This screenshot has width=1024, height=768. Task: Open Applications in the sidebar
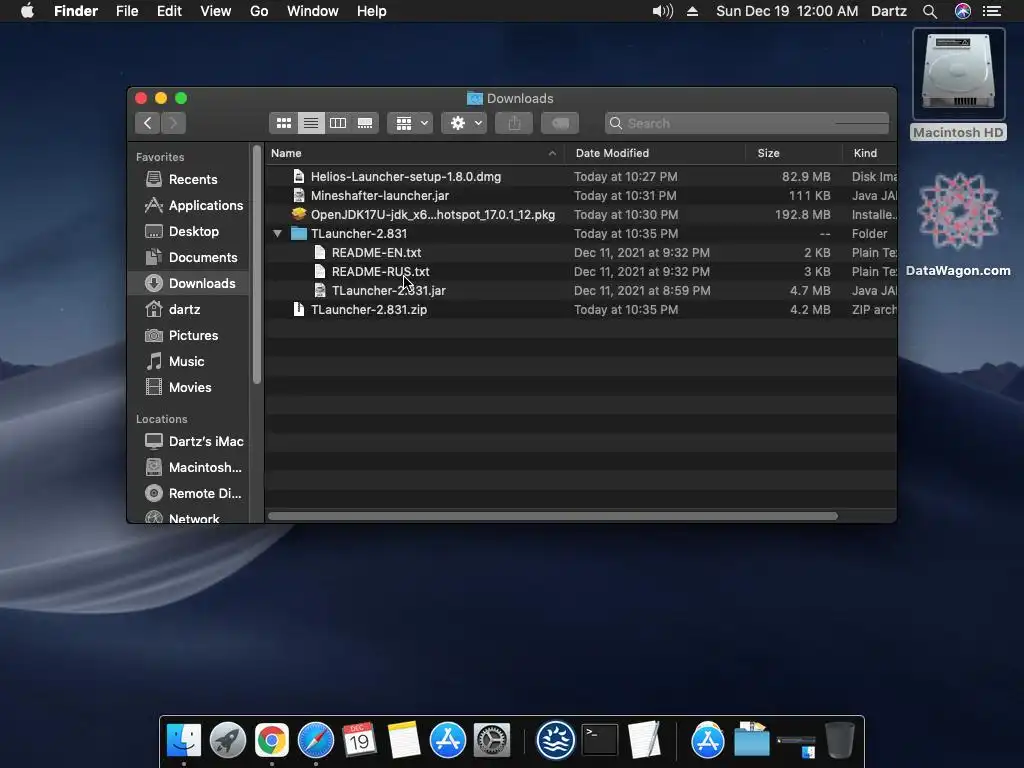click(189, 205)
